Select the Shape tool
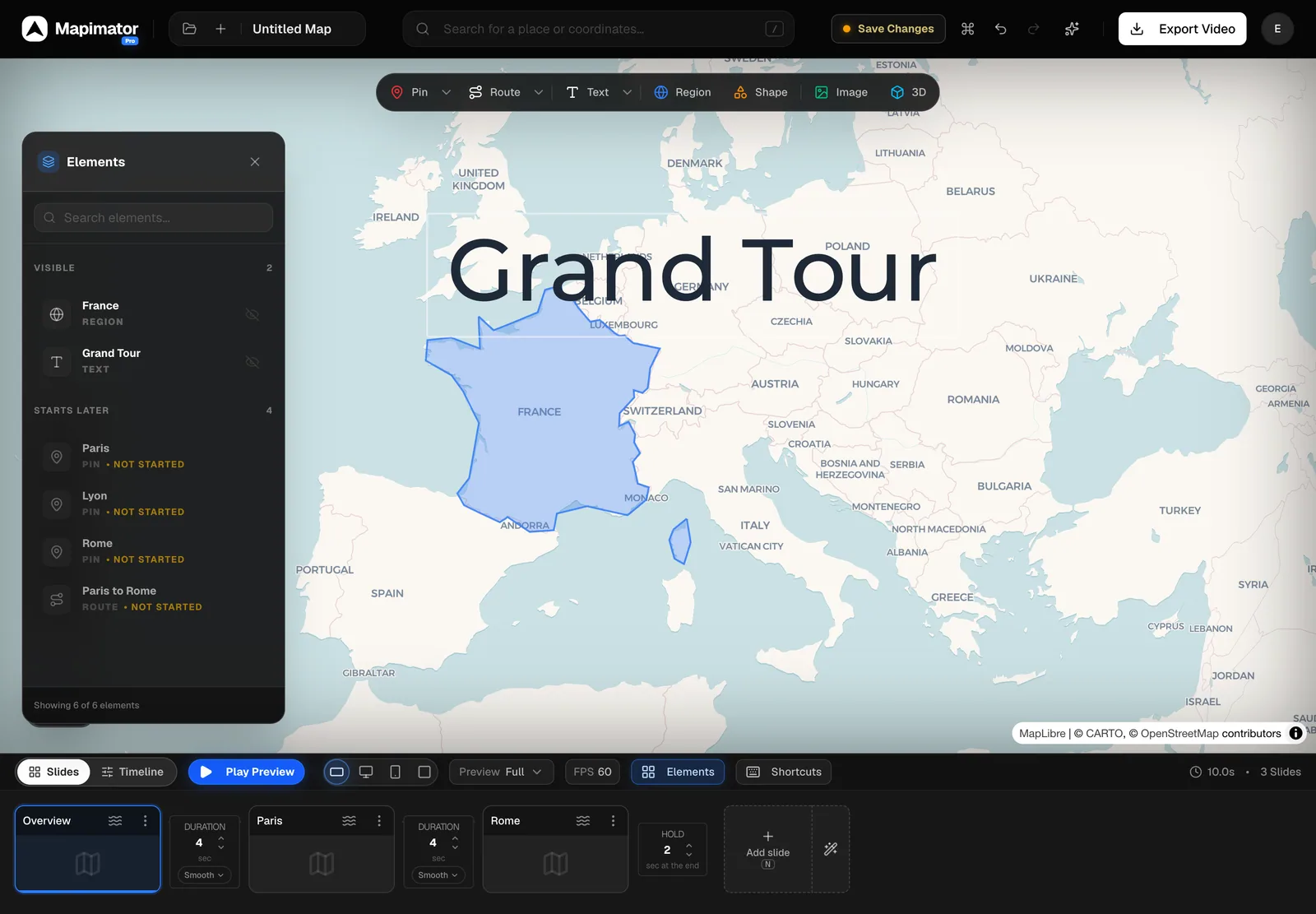 (761, 92)
